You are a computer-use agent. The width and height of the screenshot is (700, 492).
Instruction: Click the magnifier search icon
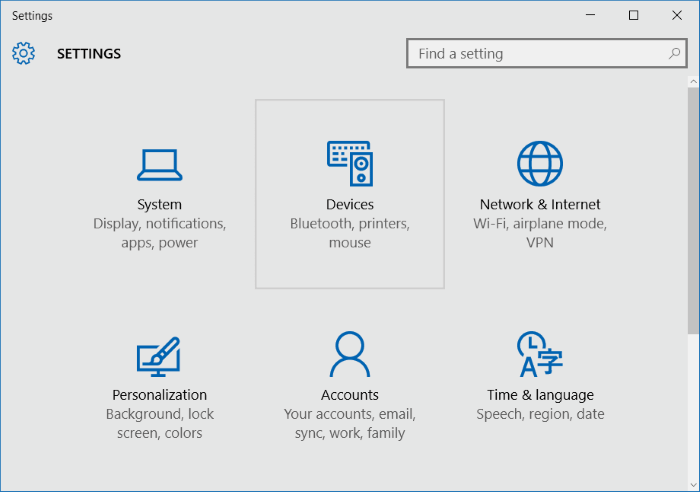pos(674,54)
